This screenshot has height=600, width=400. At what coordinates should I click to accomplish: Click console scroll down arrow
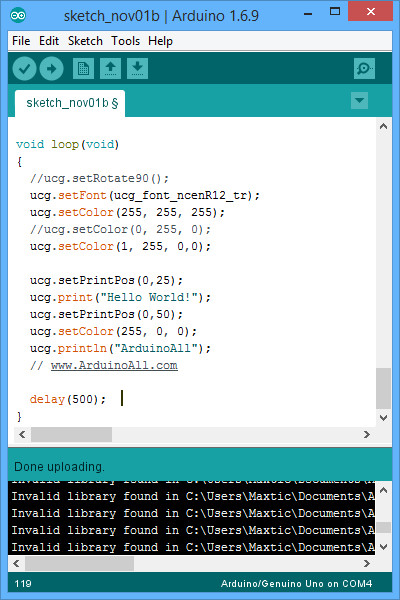click(384, 547)
